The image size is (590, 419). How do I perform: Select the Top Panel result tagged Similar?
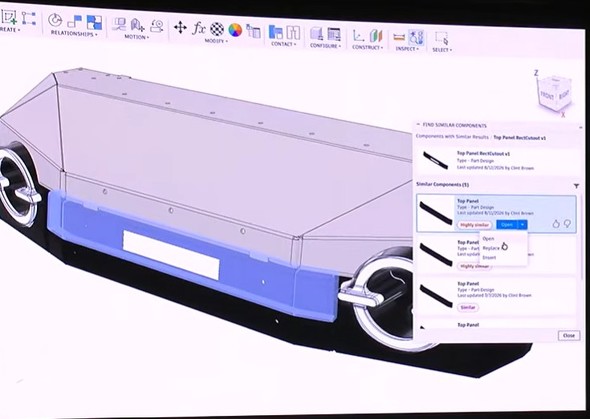click(x=496, y=296)
